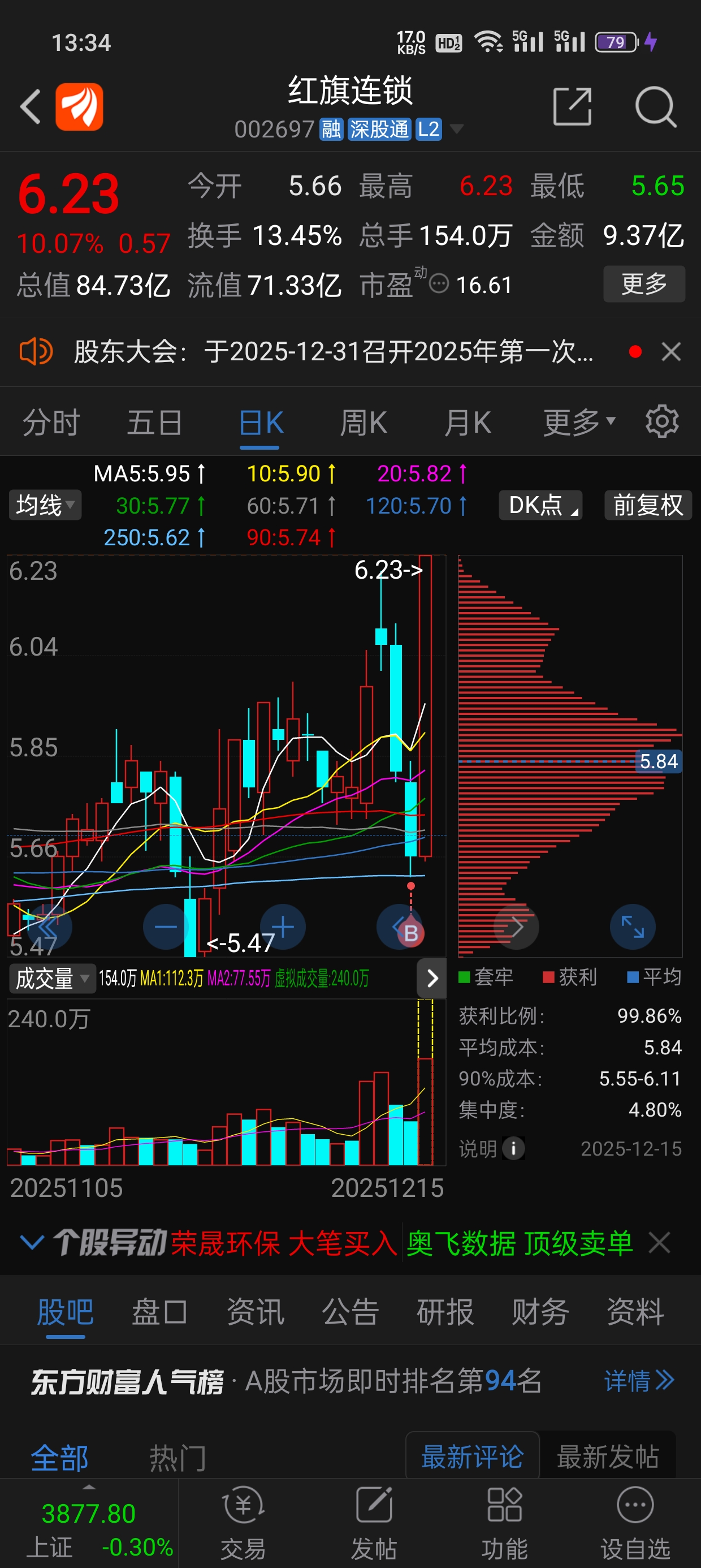Viewport: 701px width, 1568px height.
Task: Expand the volume panel arrow
Action: [x=432, y=978]
